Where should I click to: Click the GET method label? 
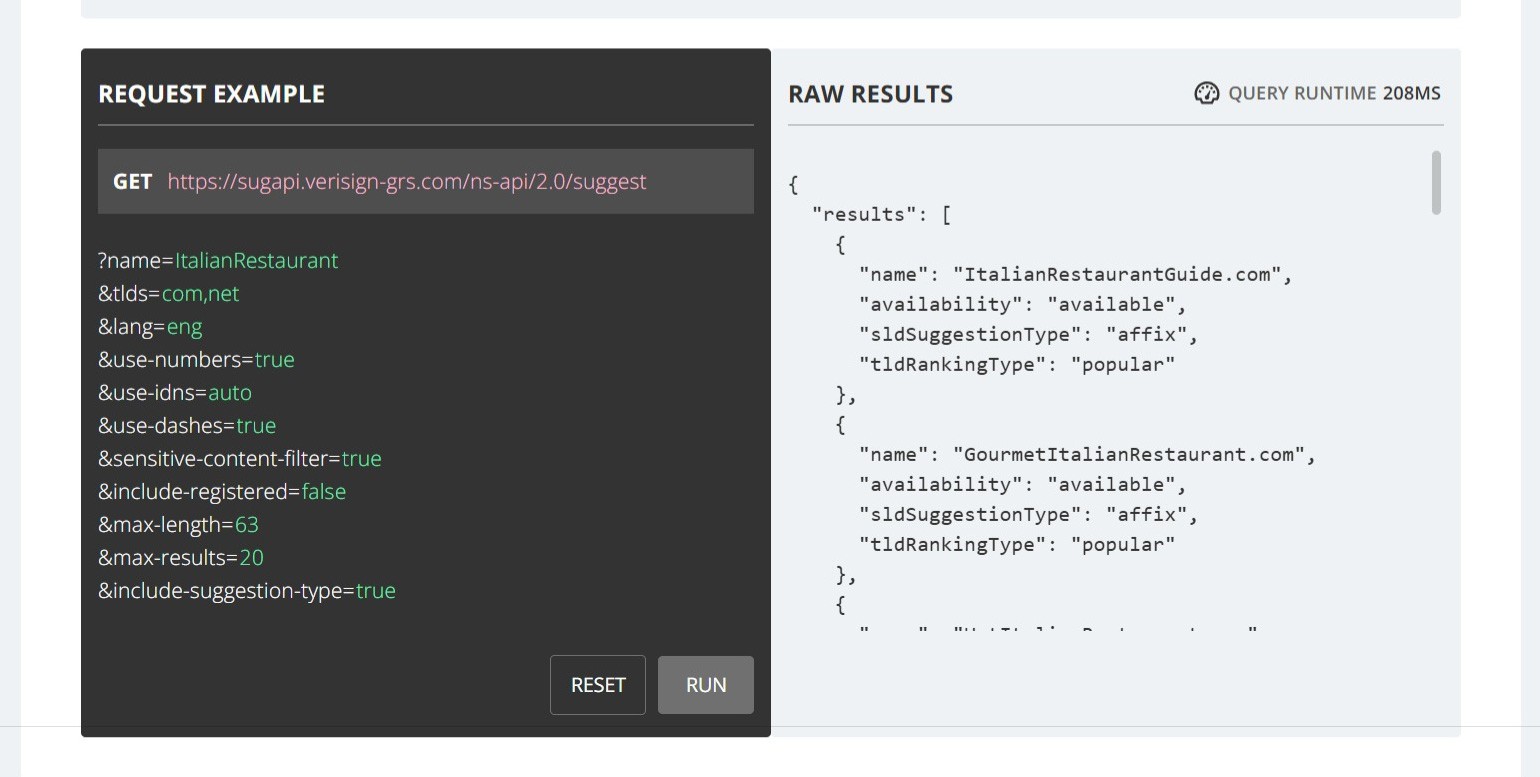tap(132, 181)
